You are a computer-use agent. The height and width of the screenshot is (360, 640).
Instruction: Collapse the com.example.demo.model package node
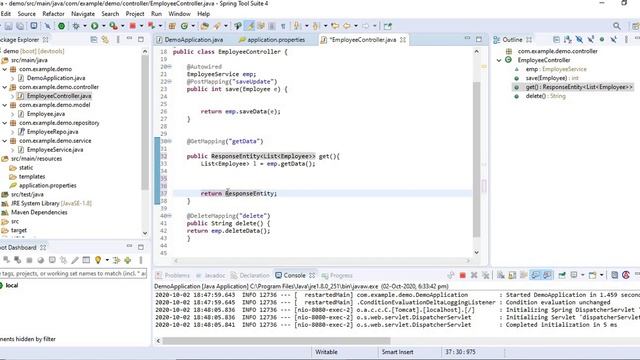click(4, 105)
